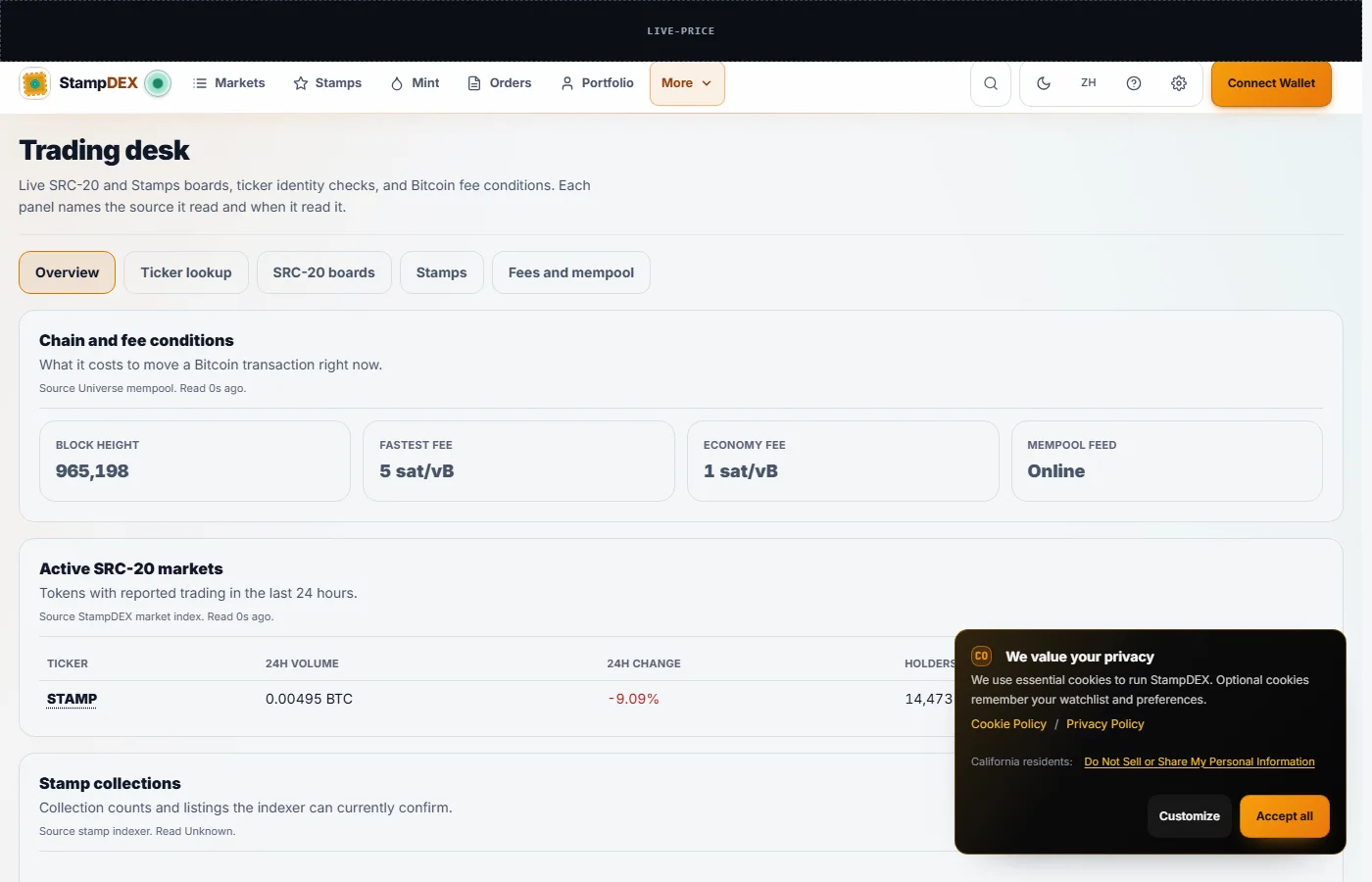Click the Block Height value 965,198
Viewport: 1372px width, 882px height.
92,471
